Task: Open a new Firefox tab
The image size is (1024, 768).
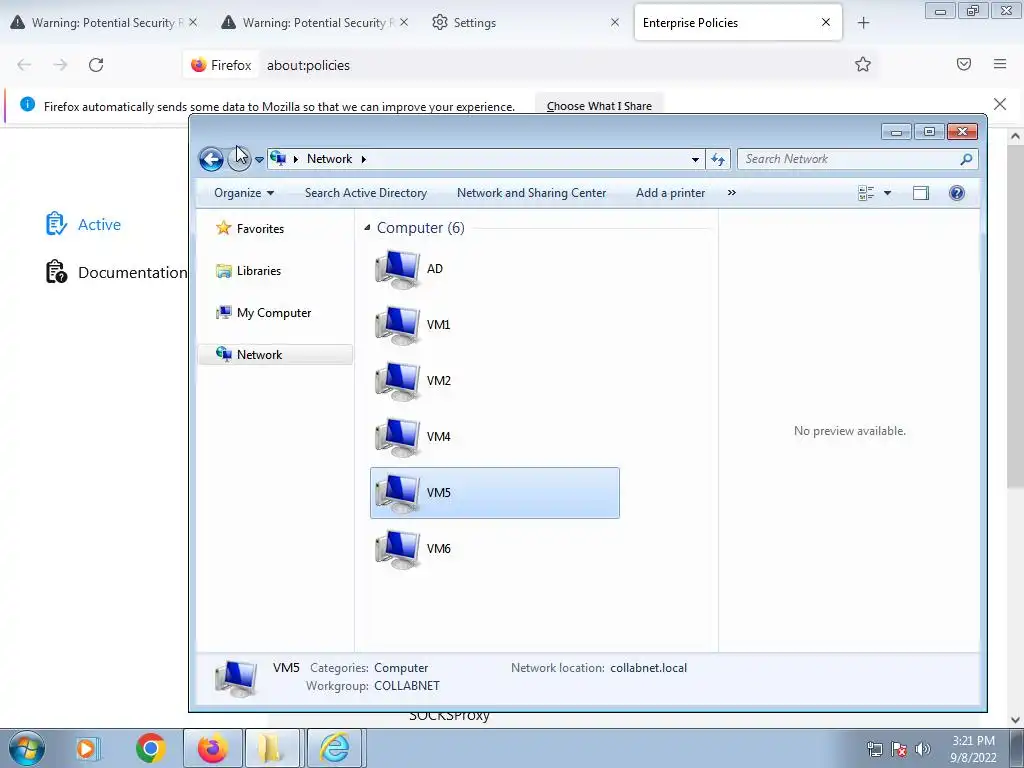Action: click(863, 23)
